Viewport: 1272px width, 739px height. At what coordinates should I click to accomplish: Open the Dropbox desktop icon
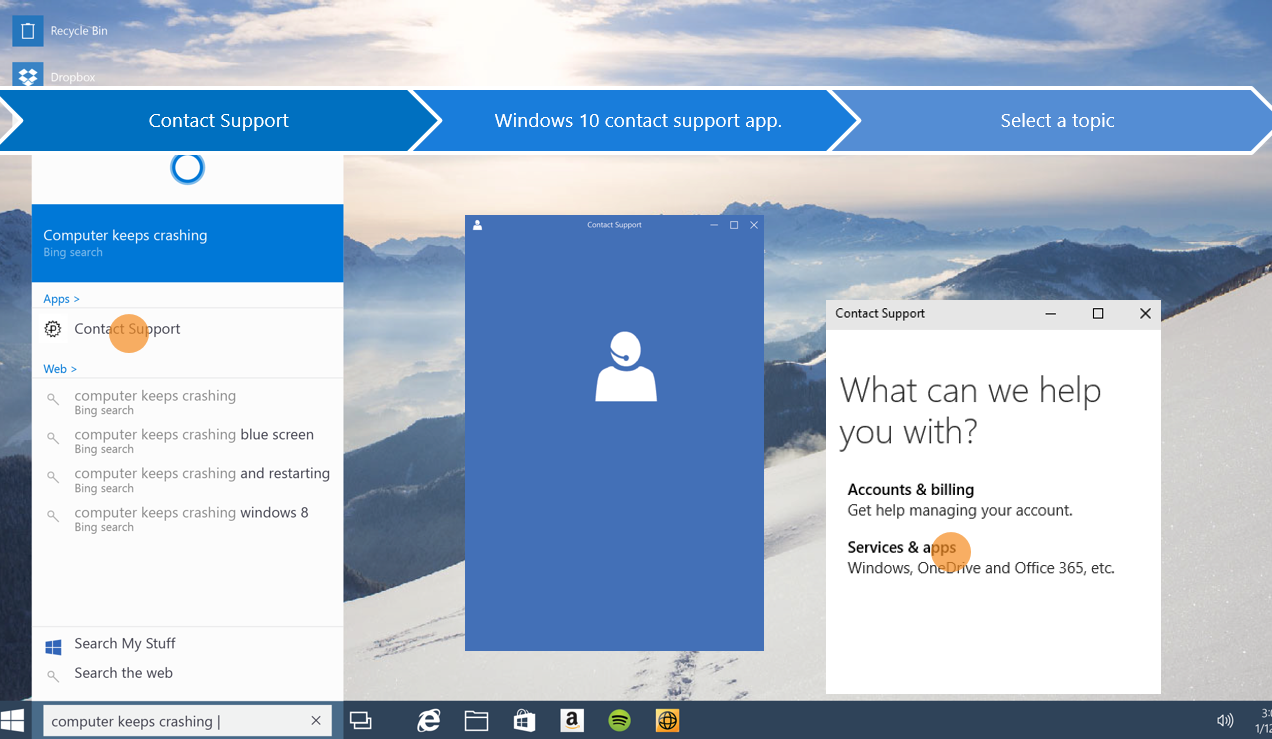[x=28, y=76]
